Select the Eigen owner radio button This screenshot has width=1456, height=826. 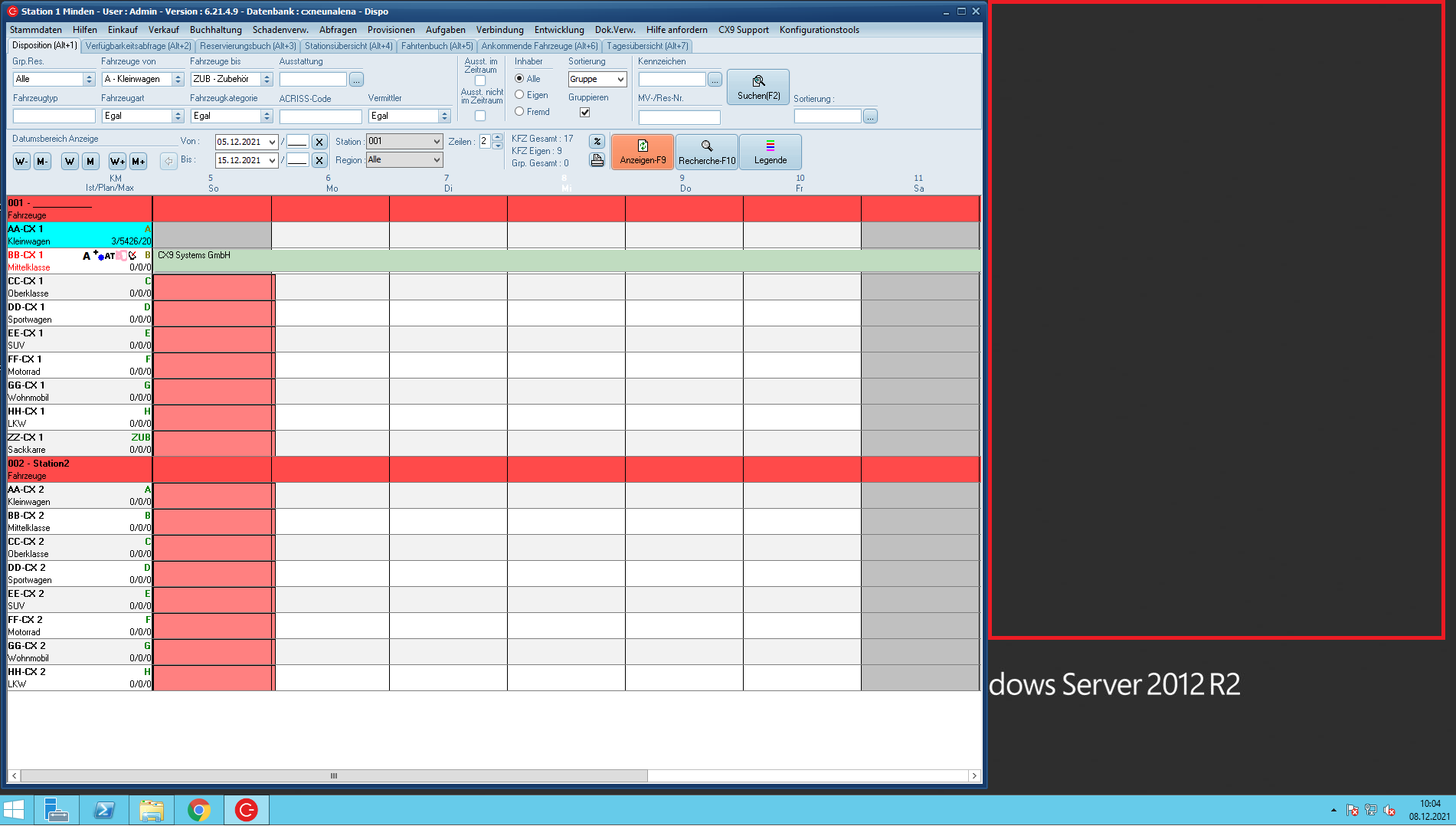coord(519,95)
